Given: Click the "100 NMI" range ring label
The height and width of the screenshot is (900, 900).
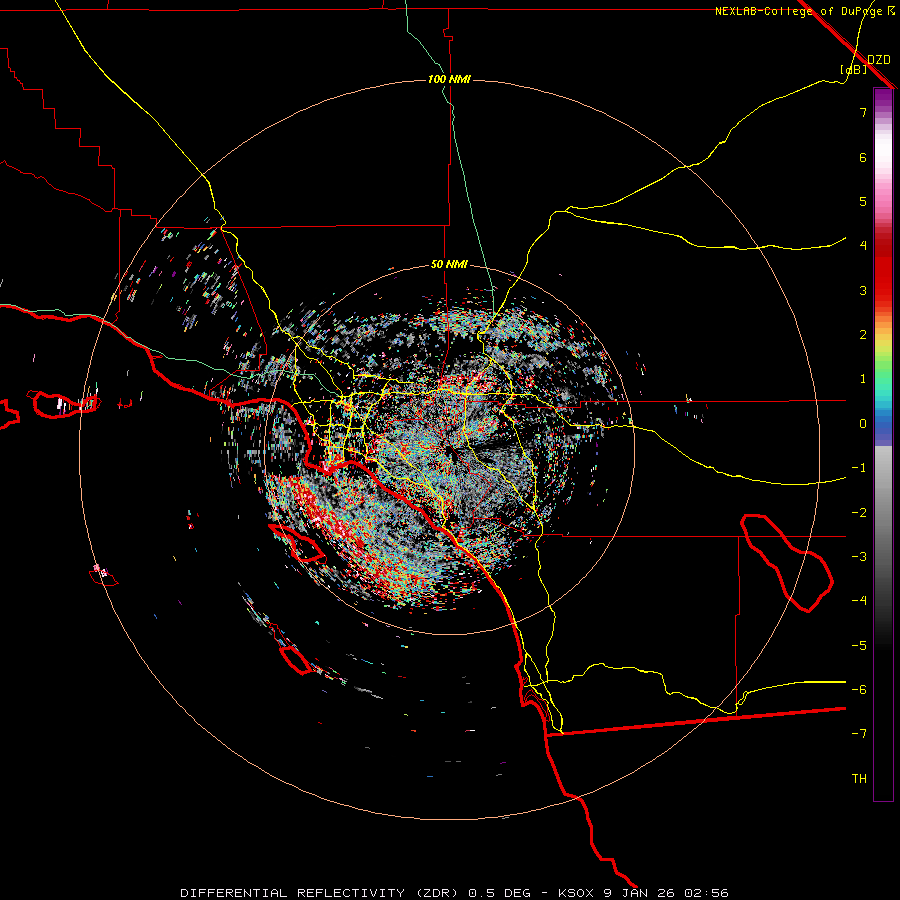Looking at the screenshot, I should [449, 79].
